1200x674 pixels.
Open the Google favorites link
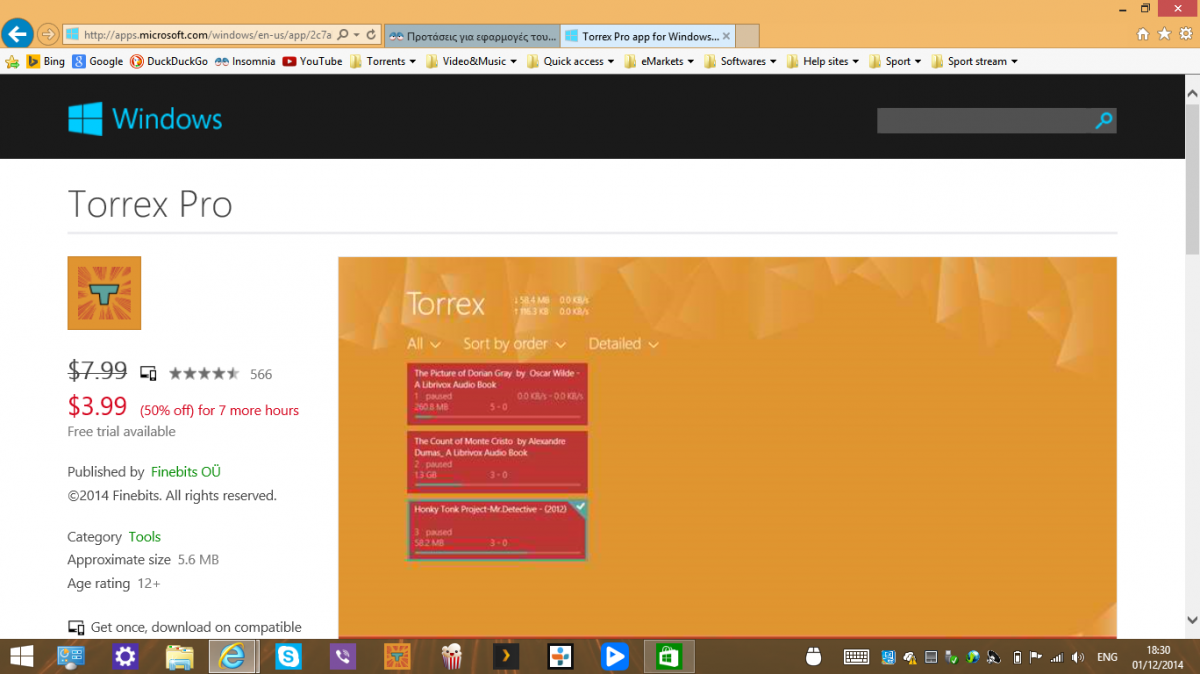click(x=98, y=61)
